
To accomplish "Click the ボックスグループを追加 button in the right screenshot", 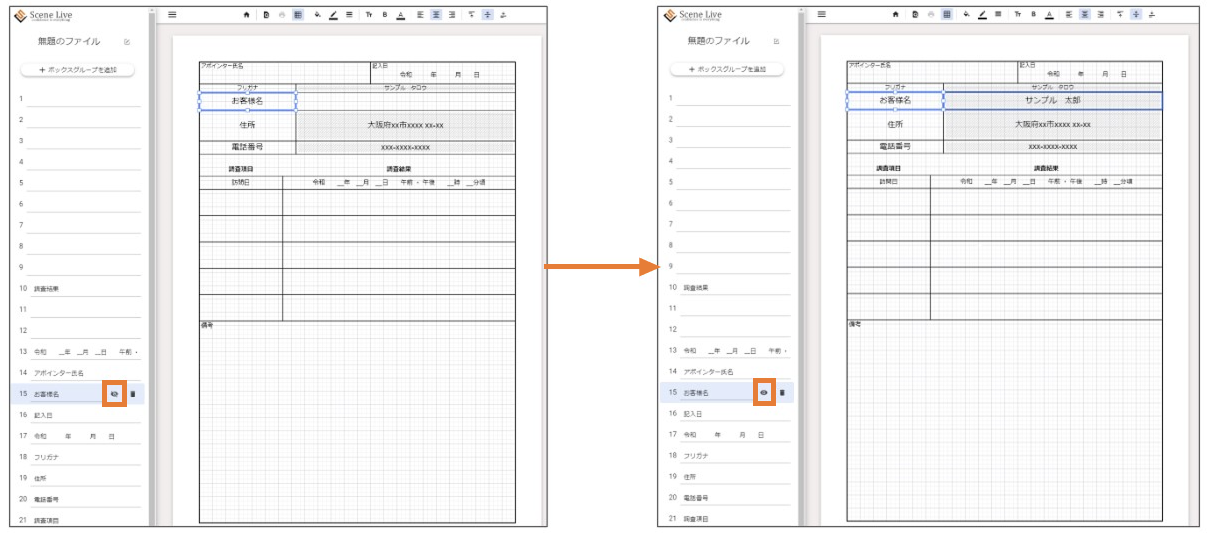I will [x=727, y=69].
